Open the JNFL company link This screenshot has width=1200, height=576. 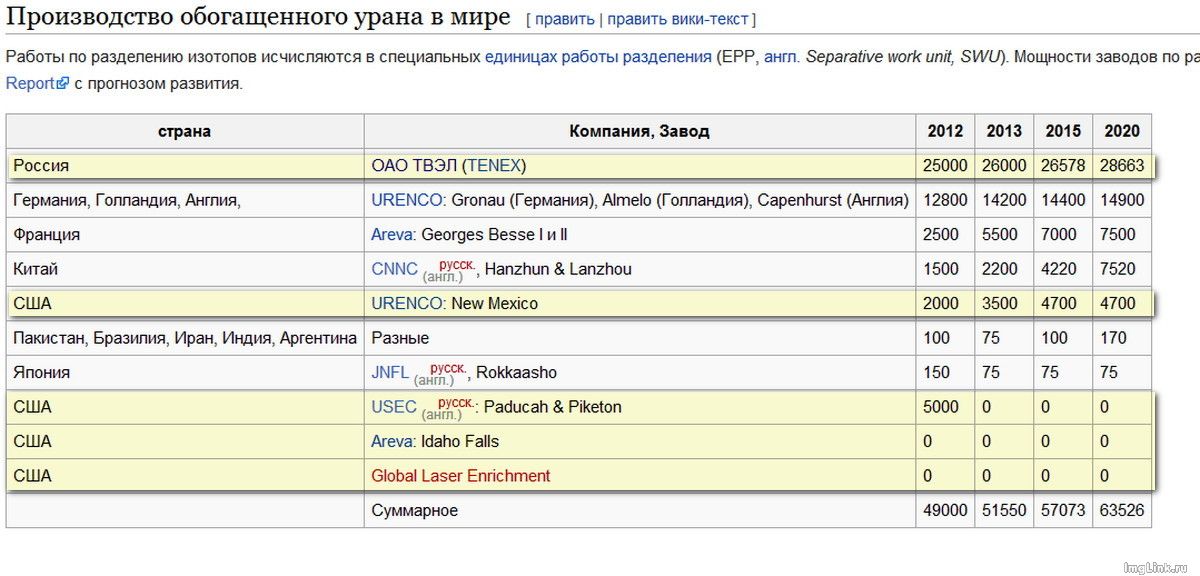coord(390,373)
